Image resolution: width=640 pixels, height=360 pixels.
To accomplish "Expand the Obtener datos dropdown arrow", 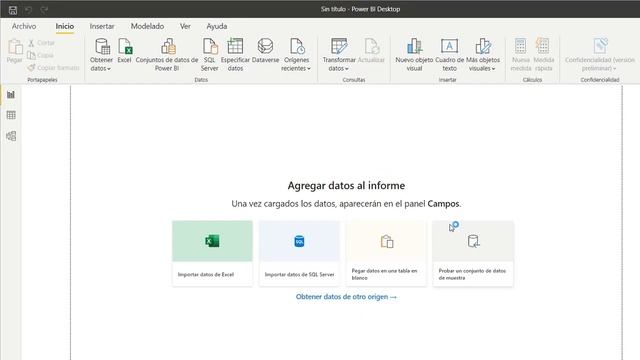I will [109, 69].
